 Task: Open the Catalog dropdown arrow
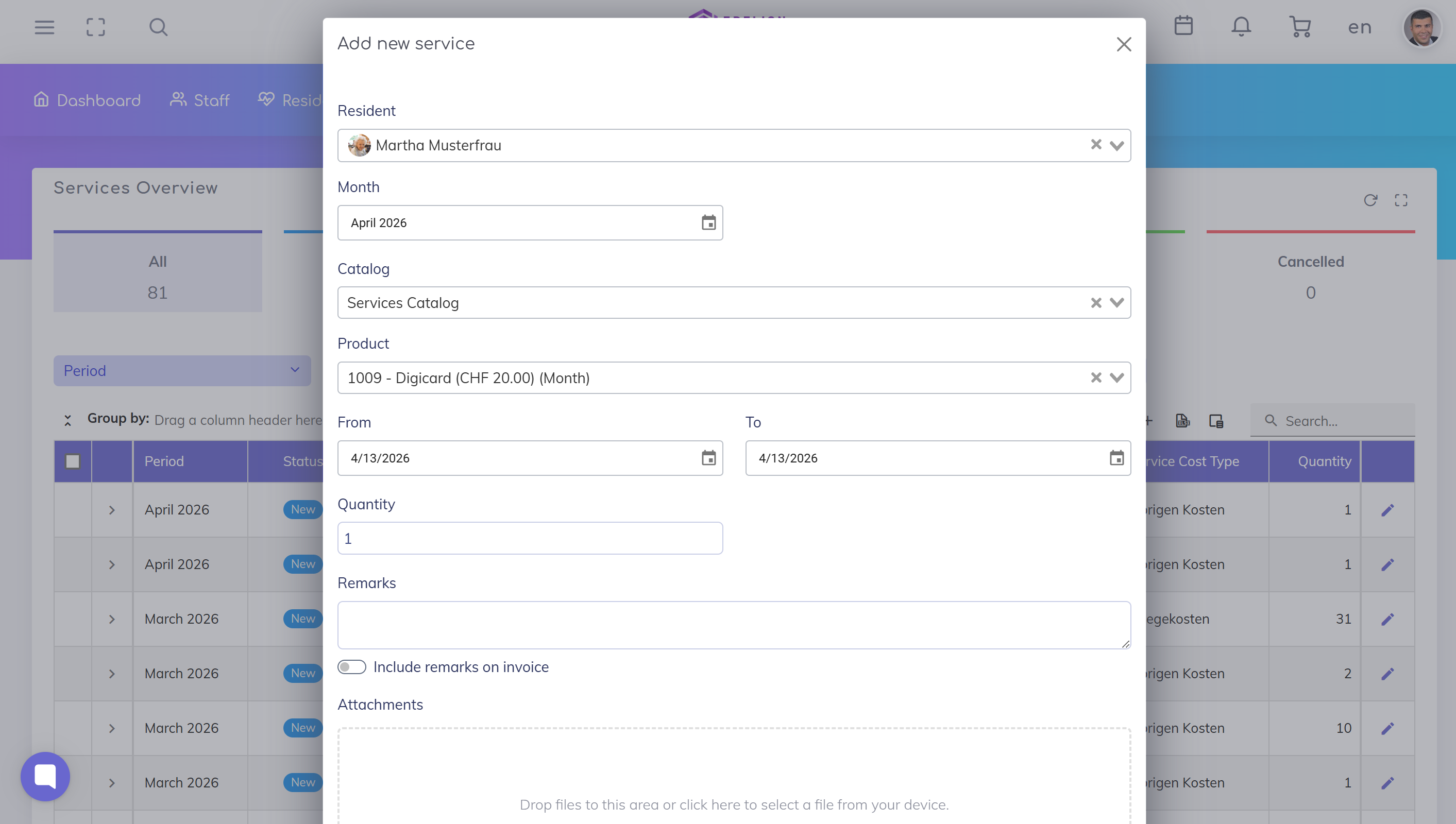tap(1116, 303)
